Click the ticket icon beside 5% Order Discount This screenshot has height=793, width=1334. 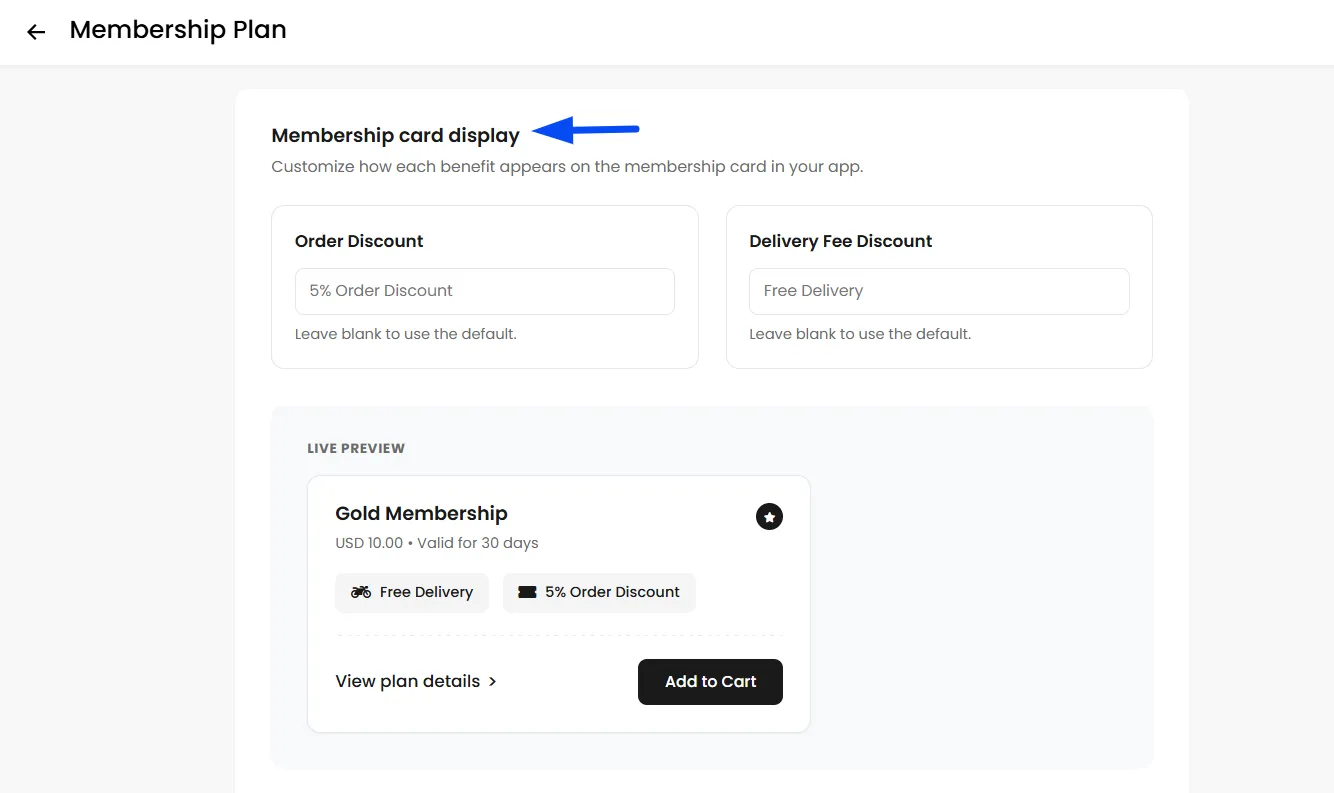527,592
